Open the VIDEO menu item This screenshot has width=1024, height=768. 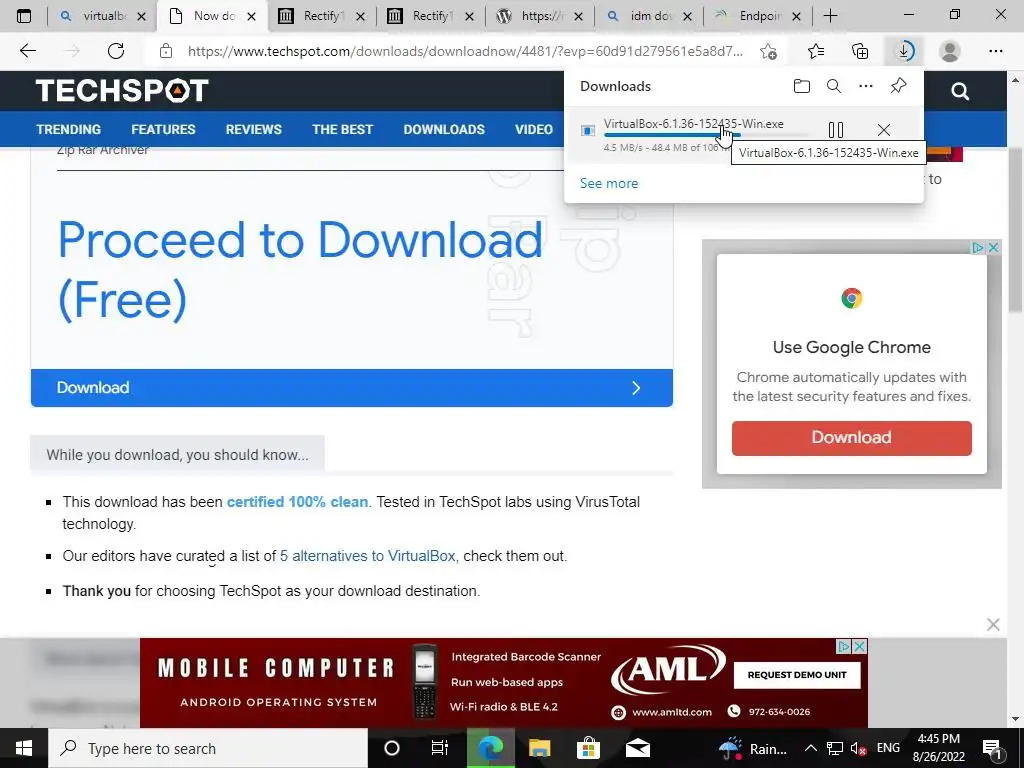point(534,129)
